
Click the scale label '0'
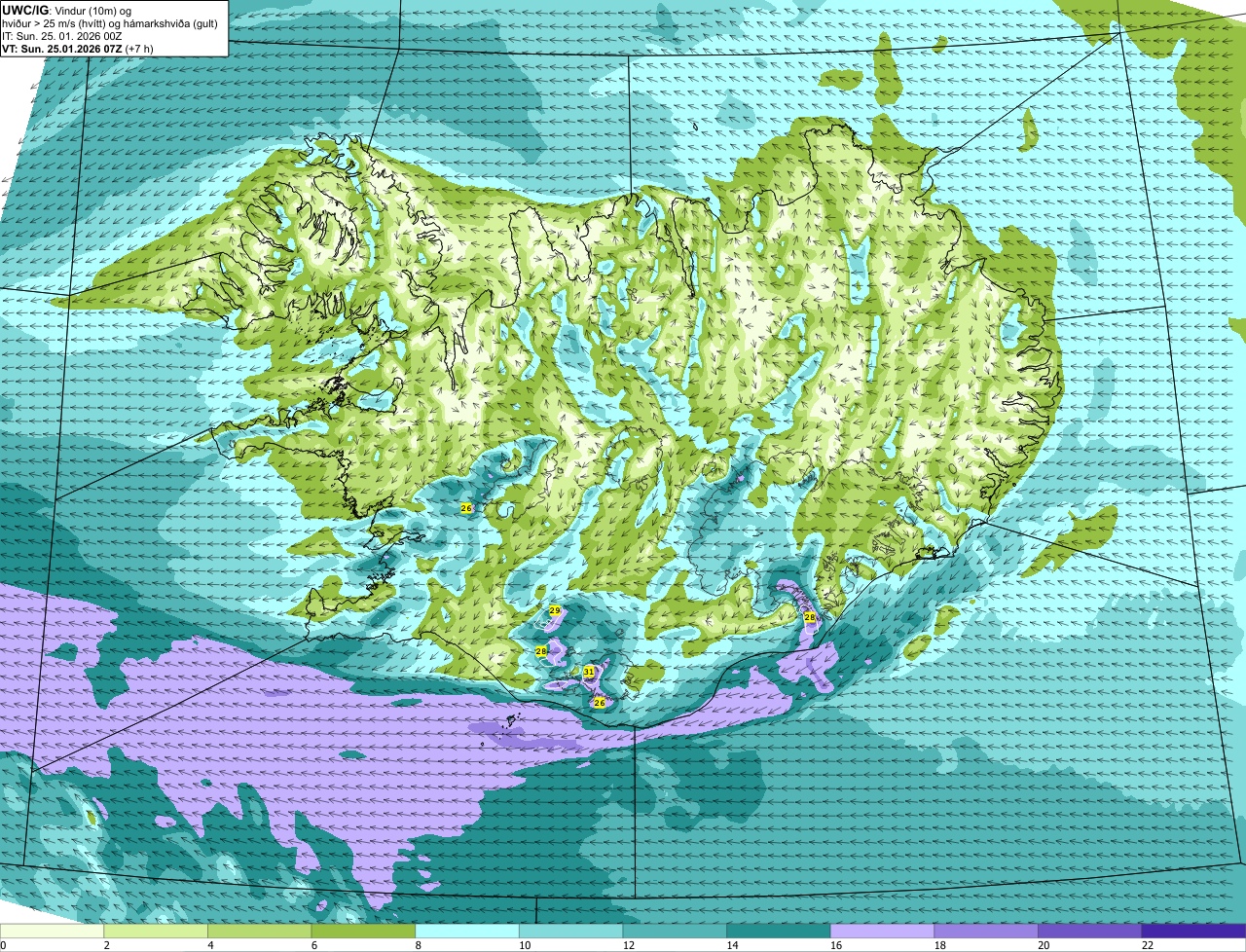point(4,945)
